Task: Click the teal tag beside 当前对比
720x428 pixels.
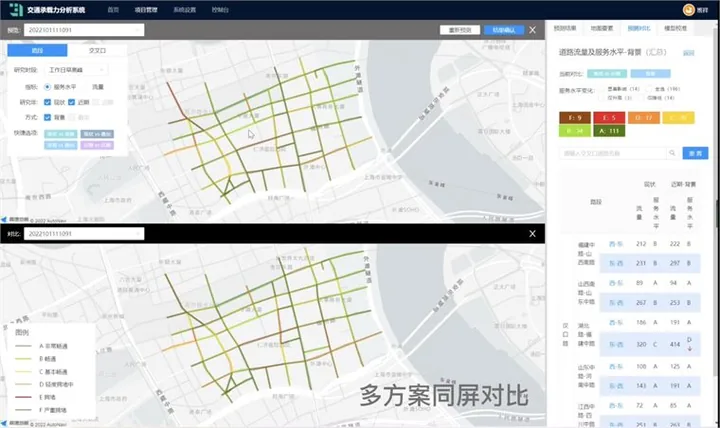Action: pyautogui.click(x=607, y=73)
